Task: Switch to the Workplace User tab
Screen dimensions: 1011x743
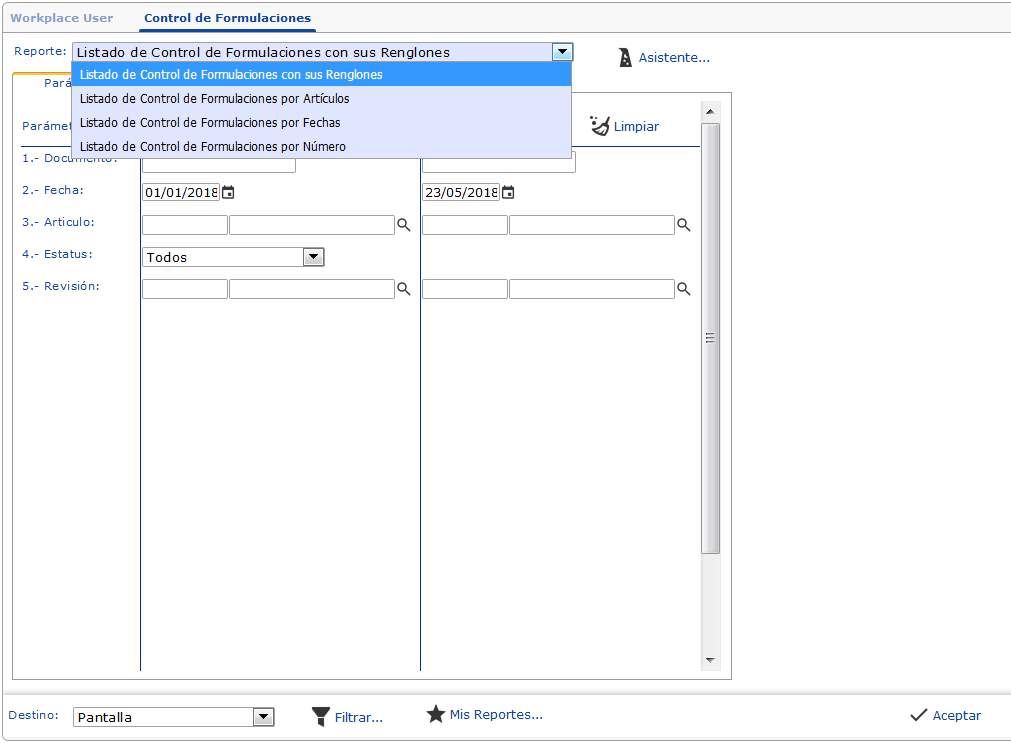Action: click(62, 17)
